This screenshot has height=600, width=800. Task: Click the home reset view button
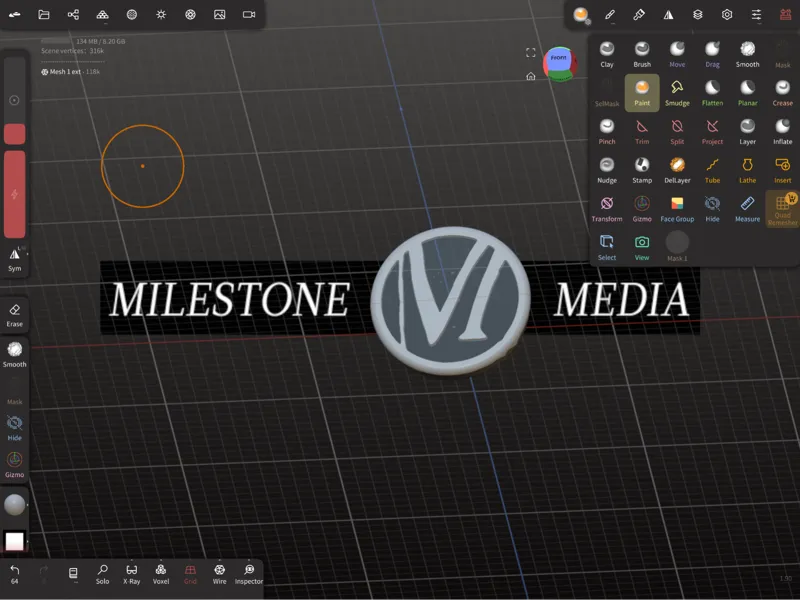[531, 76]
